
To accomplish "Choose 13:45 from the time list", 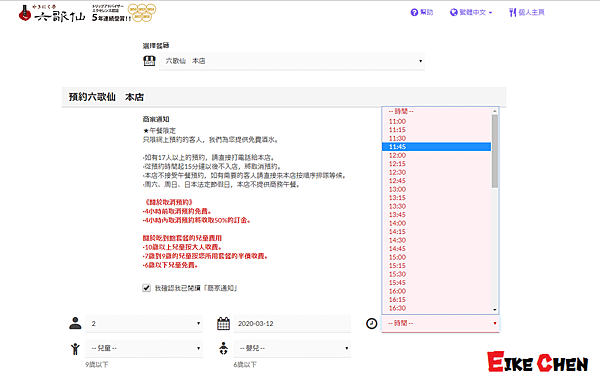I will pyautogui.click(x=436, y=215).
